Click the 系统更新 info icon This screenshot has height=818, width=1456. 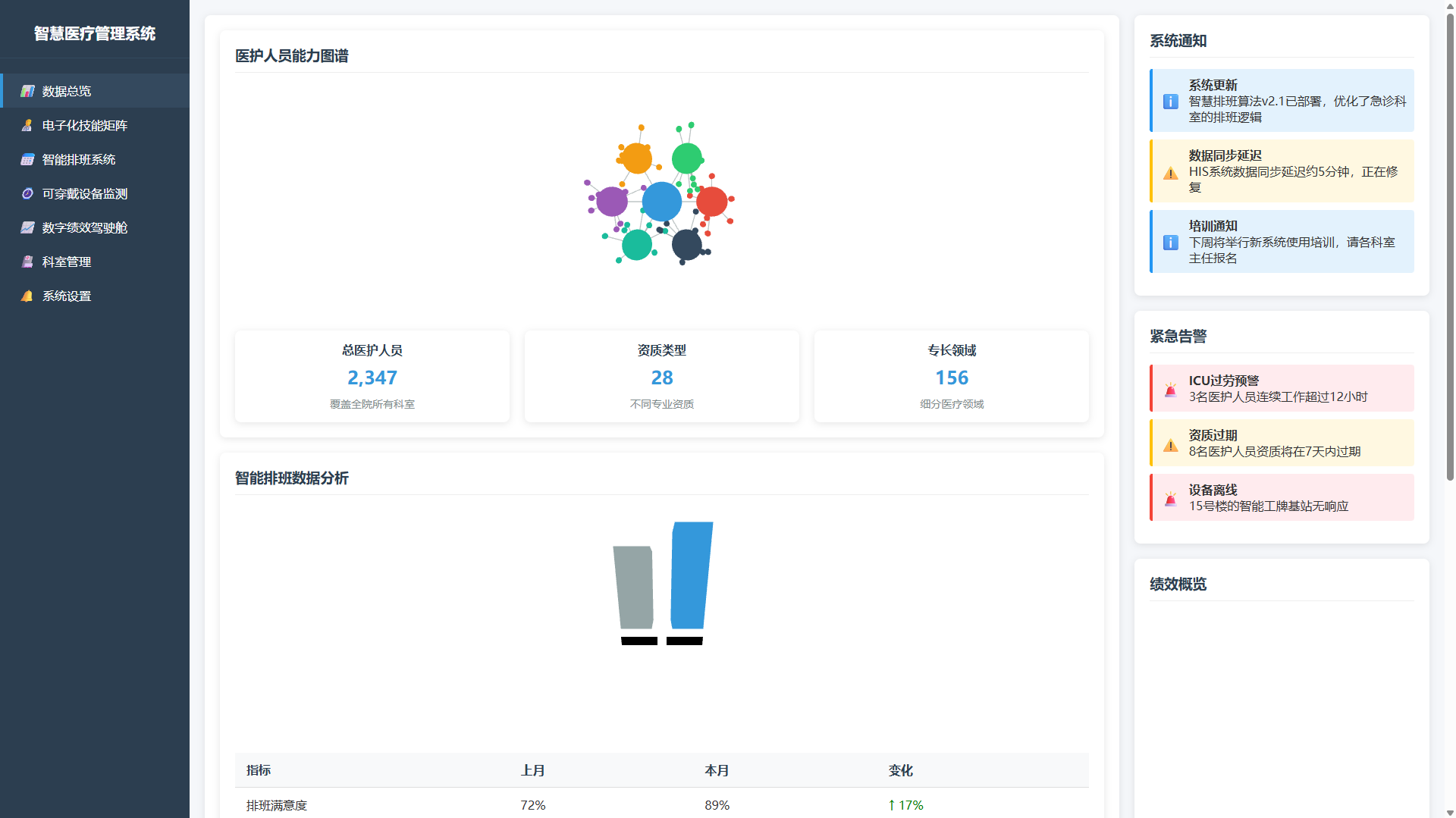point(1170,102)
